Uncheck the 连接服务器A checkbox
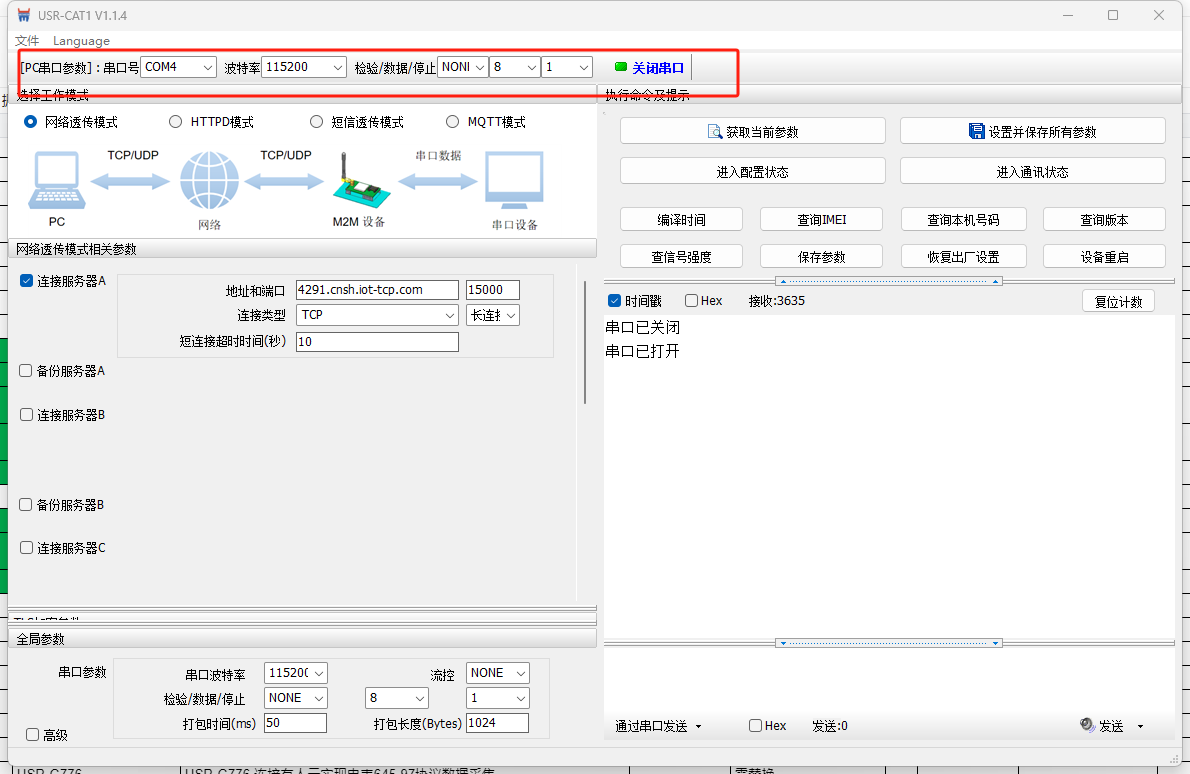Screen dimensions: 1190x774 (27, 281)
